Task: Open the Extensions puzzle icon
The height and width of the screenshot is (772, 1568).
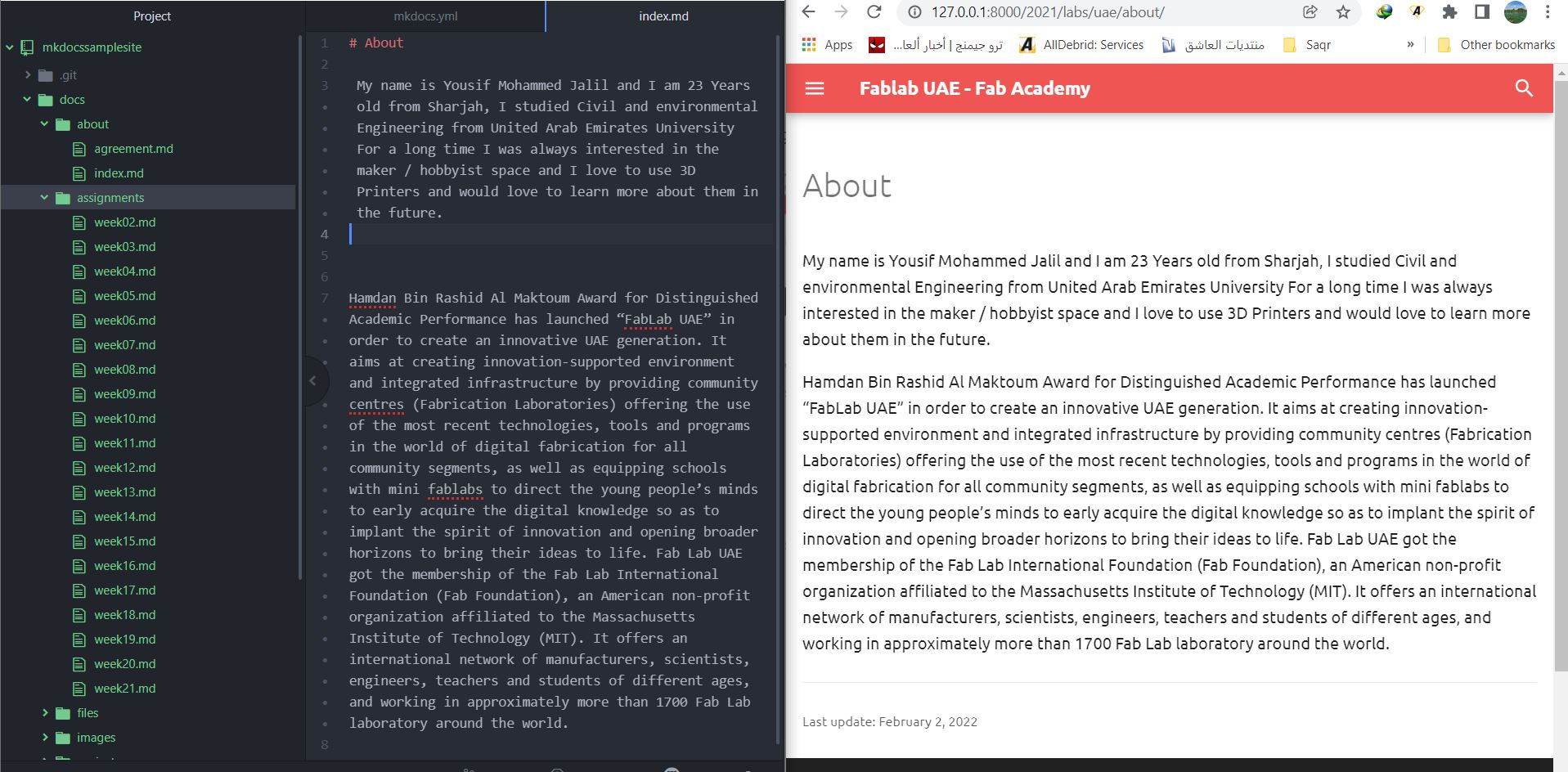Action: point(1449,12)
